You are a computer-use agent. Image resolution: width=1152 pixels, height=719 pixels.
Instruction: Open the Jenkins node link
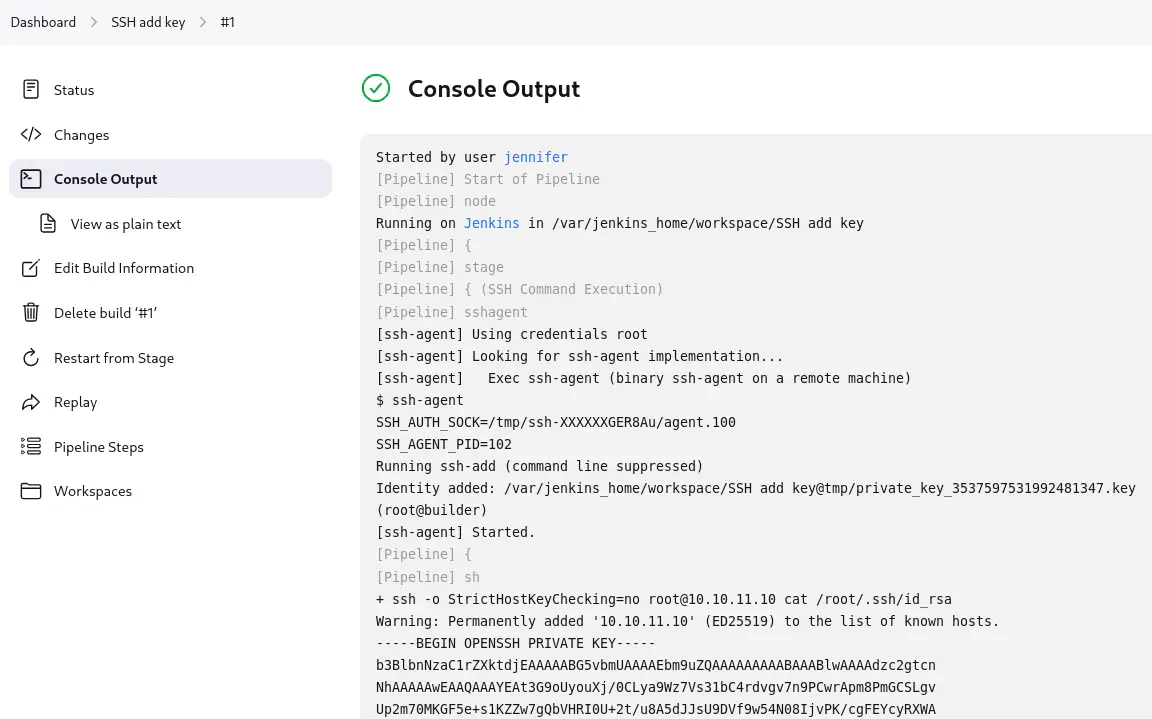[491, 223]
